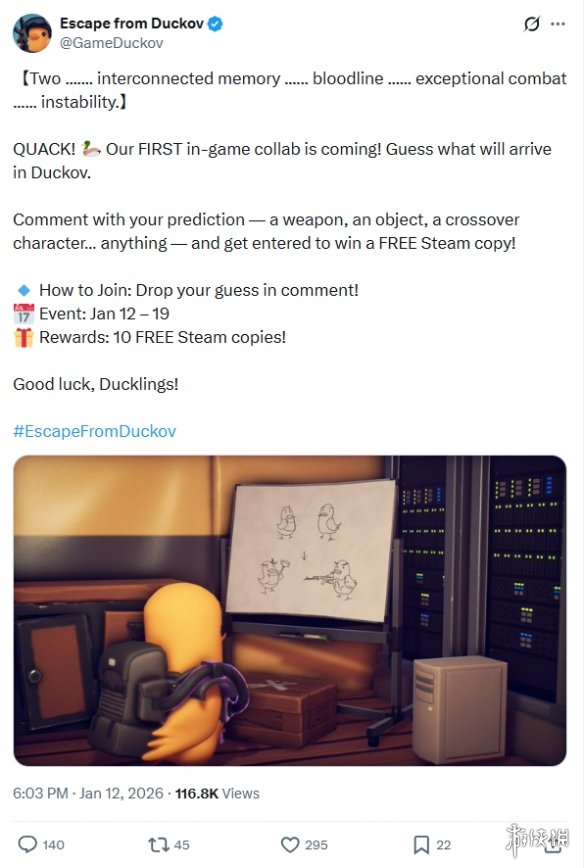The height and width of the screenshot is (868, 584).
Task: Click the blue verified badge
Action: click(215, 24)
